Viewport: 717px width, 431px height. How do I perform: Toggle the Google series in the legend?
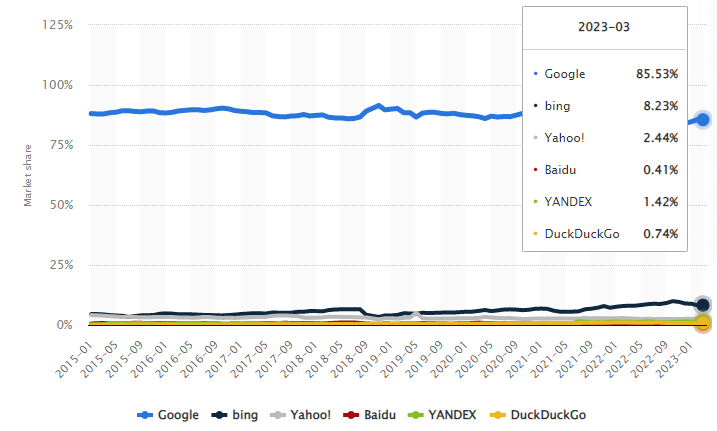point(168,415)
